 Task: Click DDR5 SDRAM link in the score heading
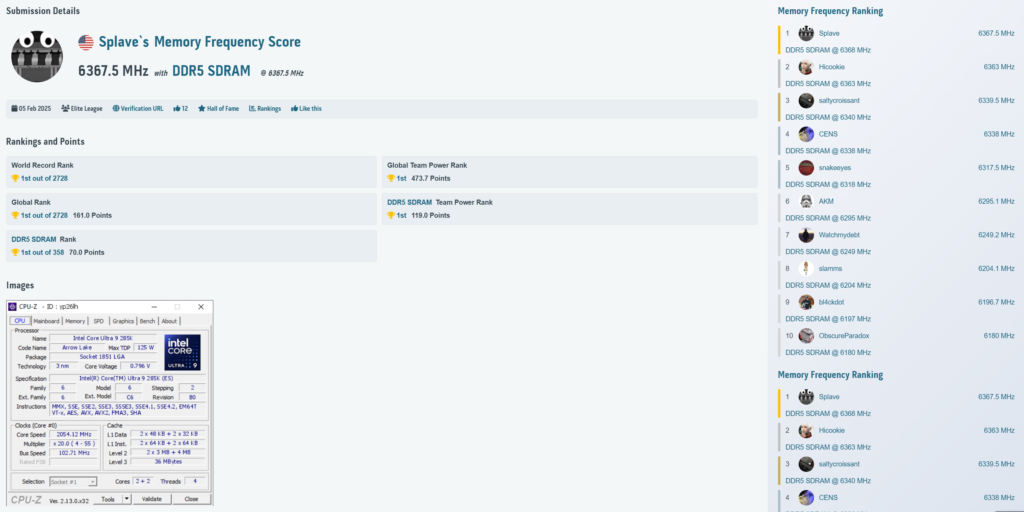click(x=212, y=71)
